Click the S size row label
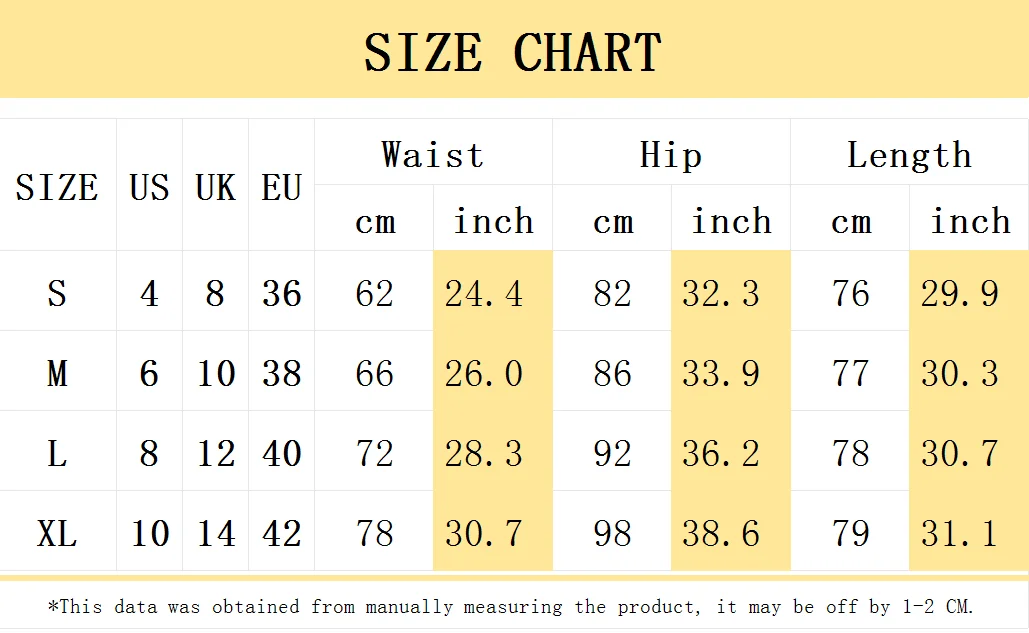 57,293
